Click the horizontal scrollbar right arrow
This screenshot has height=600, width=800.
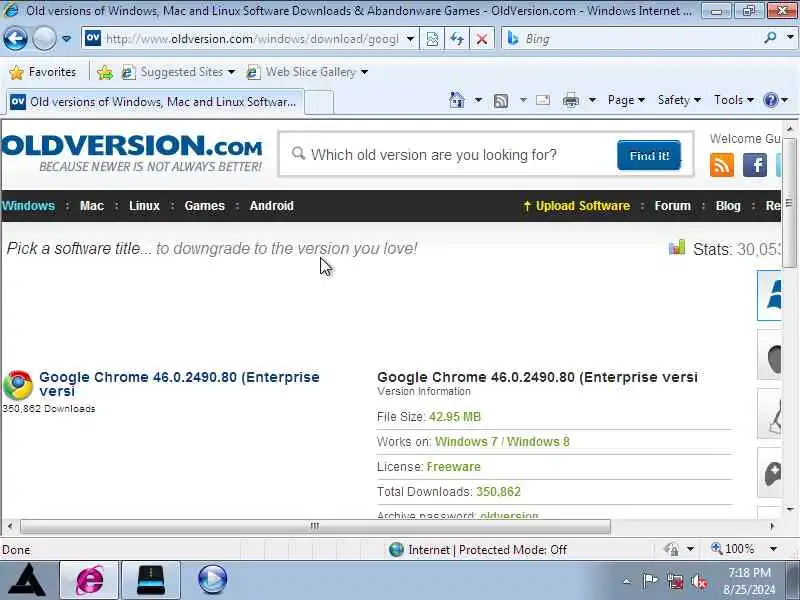[772, 526]
